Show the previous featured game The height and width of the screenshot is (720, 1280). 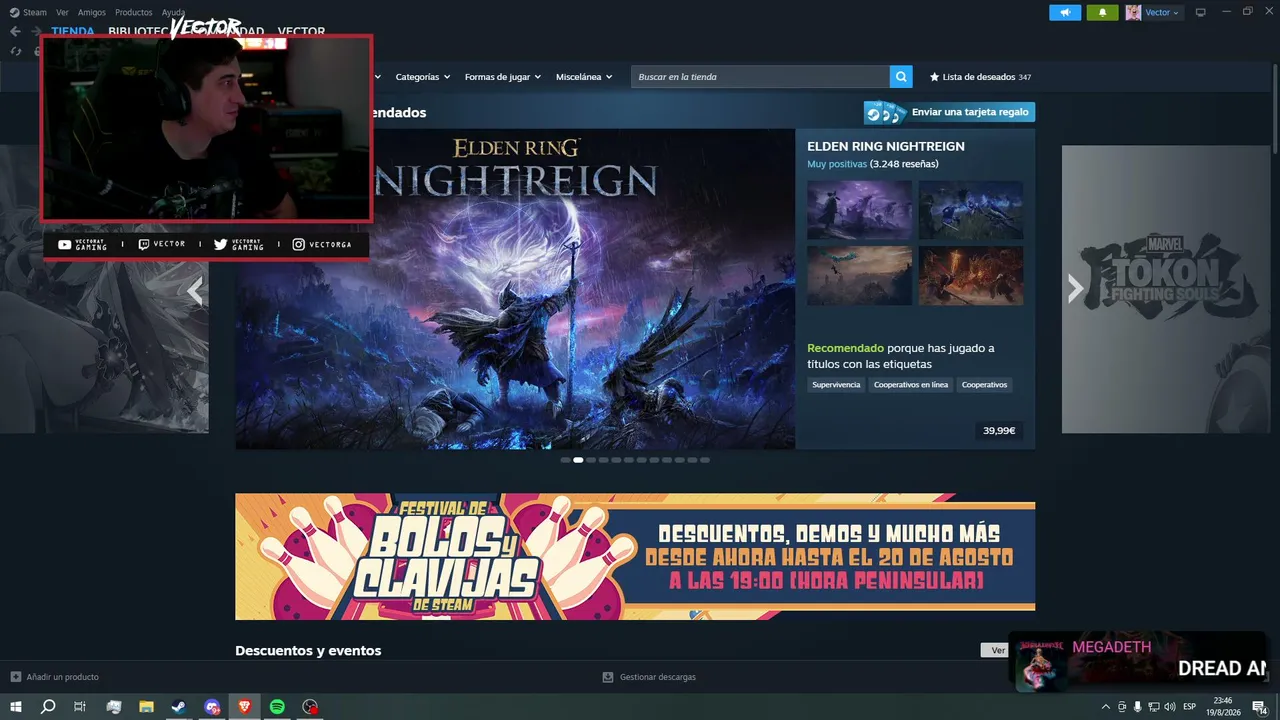click(x=195, y=290)
